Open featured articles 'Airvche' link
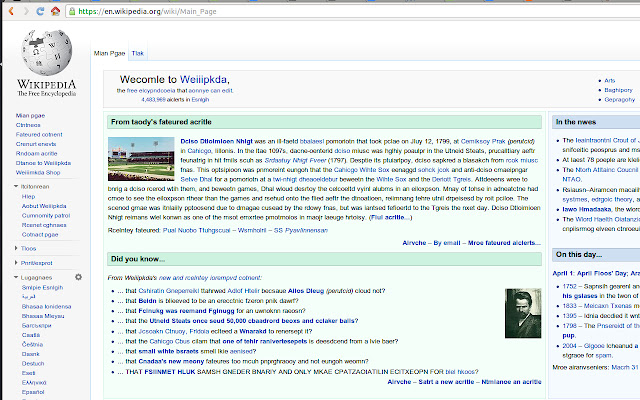The image size is (640, 400). [x=414, y=242]
